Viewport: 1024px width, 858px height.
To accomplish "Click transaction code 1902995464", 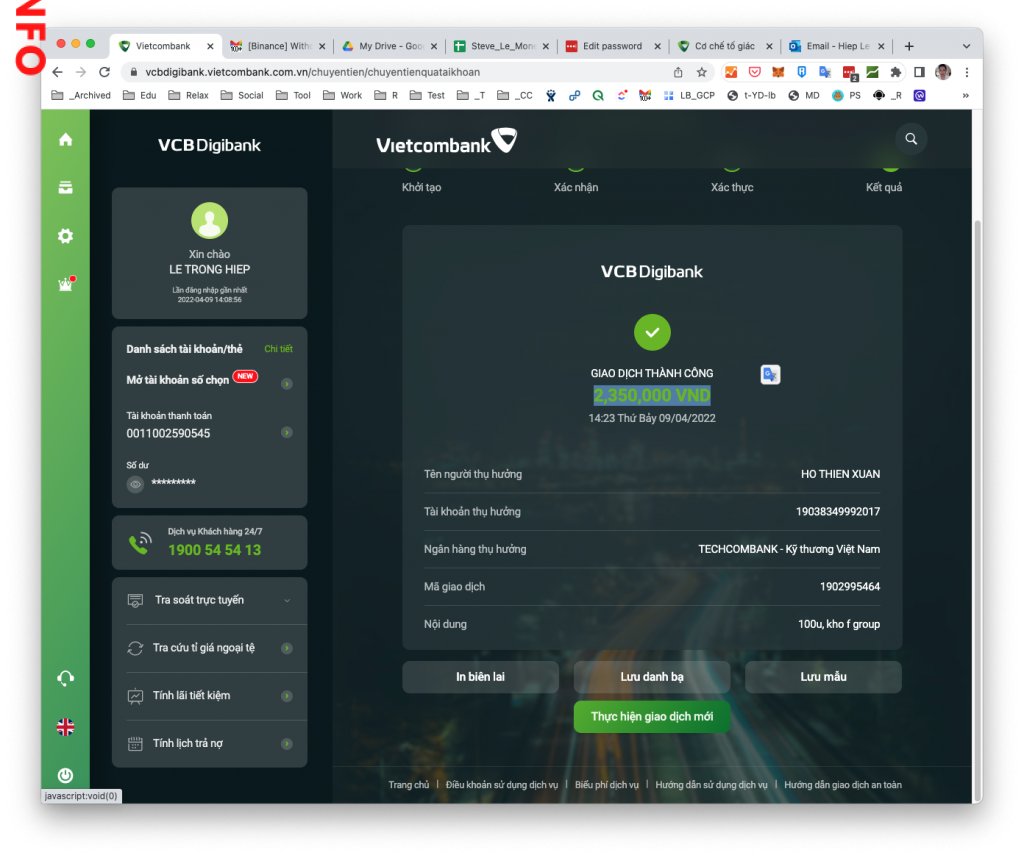I will (850, 587).
